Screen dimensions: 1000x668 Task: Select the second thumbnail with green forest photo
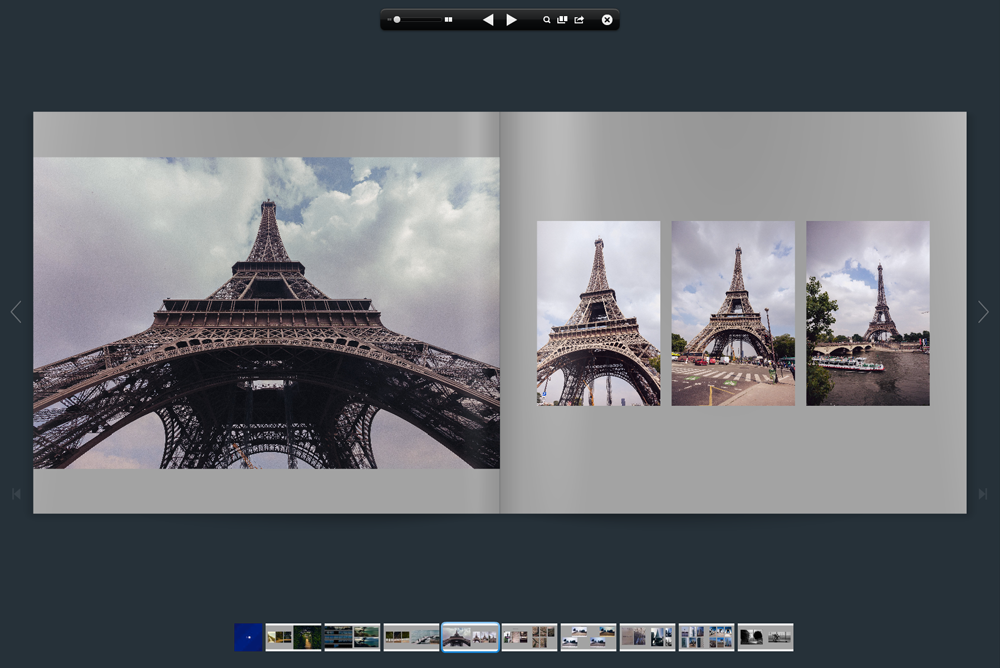tap(293, 637)
